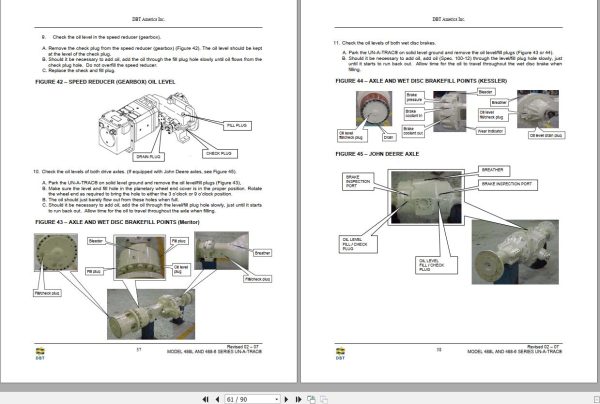Click the speed reducer gearbox drawing
The width and height of the screenshot is (600, 404).
coord(147,122)
